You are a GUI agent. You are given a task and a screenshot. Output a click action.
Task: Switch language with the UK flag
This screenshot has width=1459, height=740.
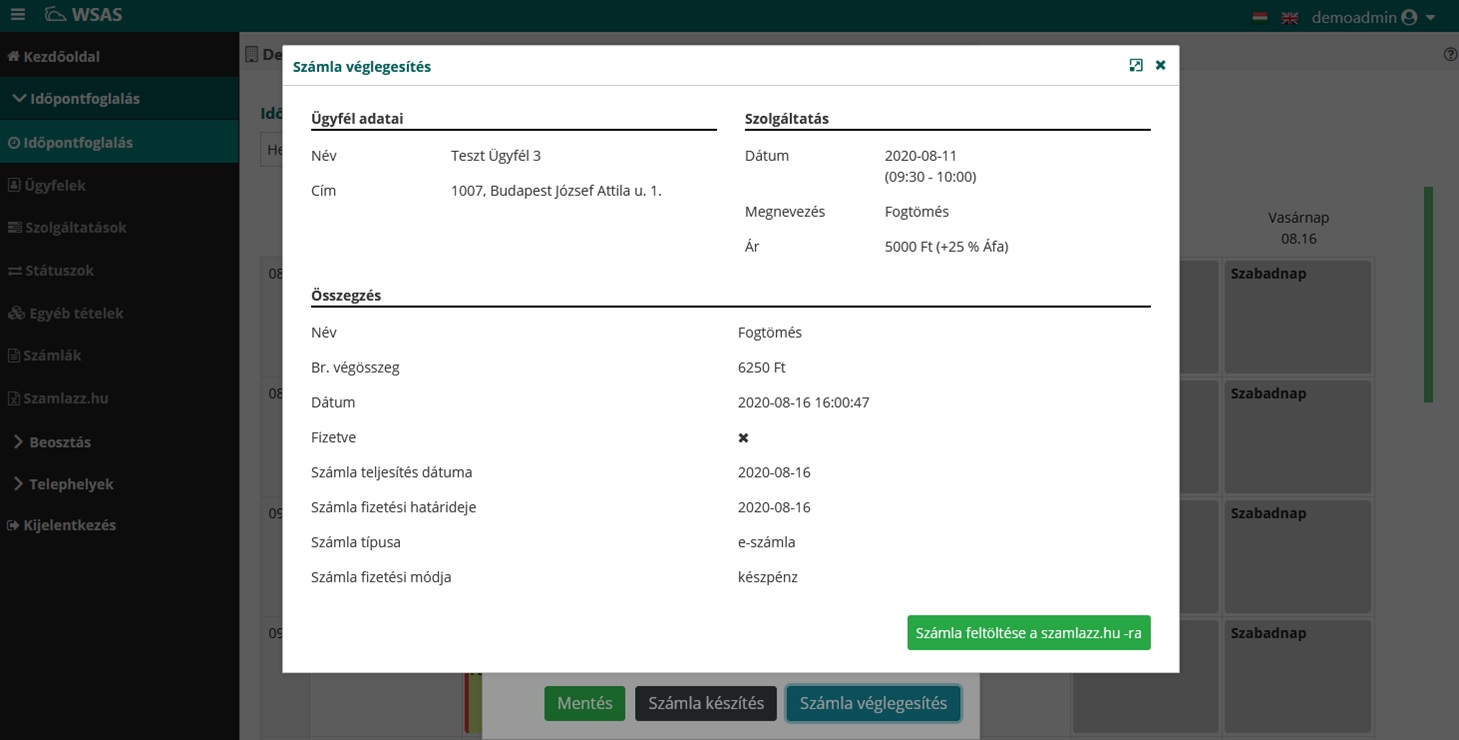[x=1290, y=17]
